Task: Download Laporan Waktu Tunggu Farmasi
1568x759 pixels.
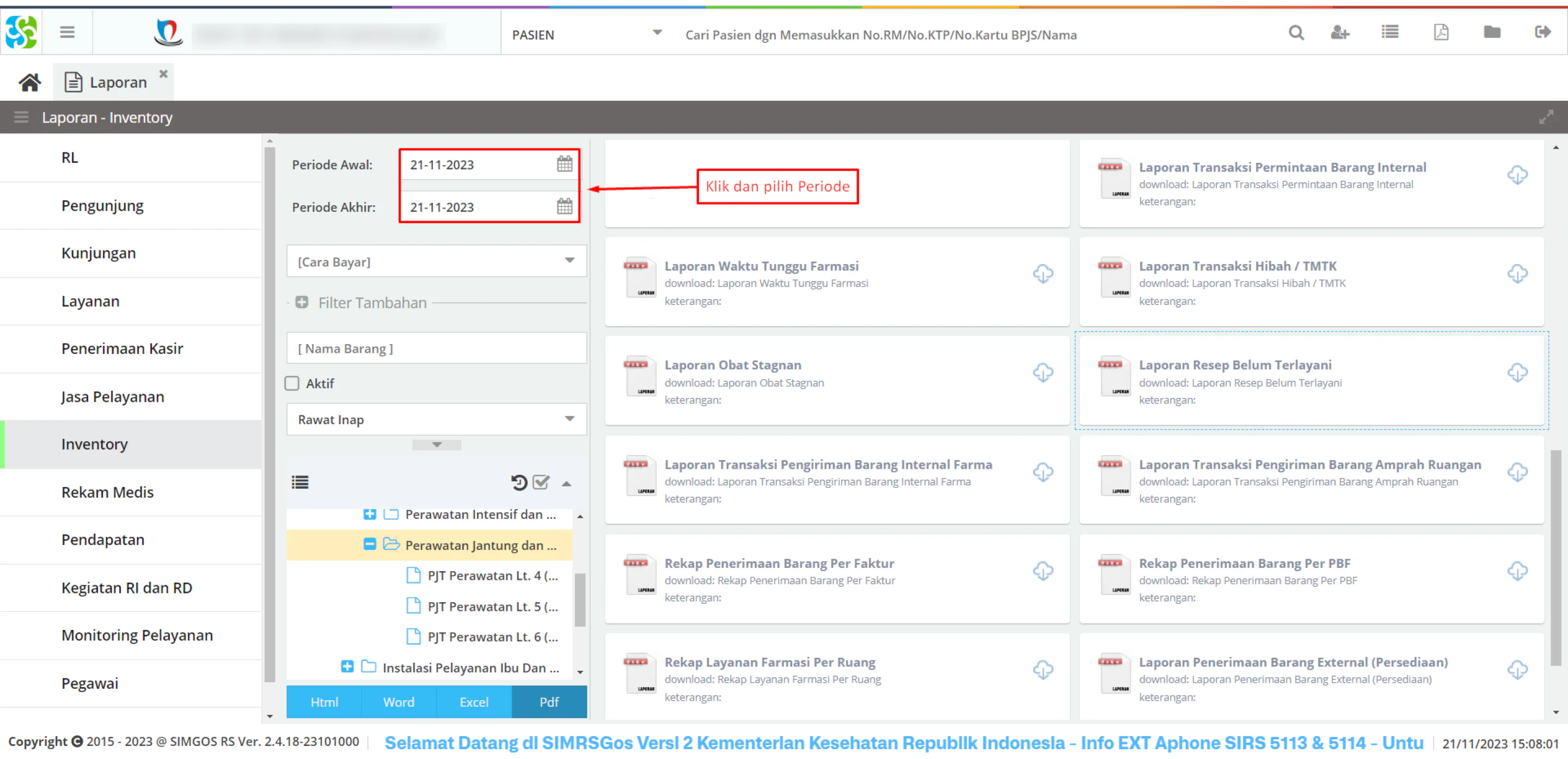Action: [1043, 274]
